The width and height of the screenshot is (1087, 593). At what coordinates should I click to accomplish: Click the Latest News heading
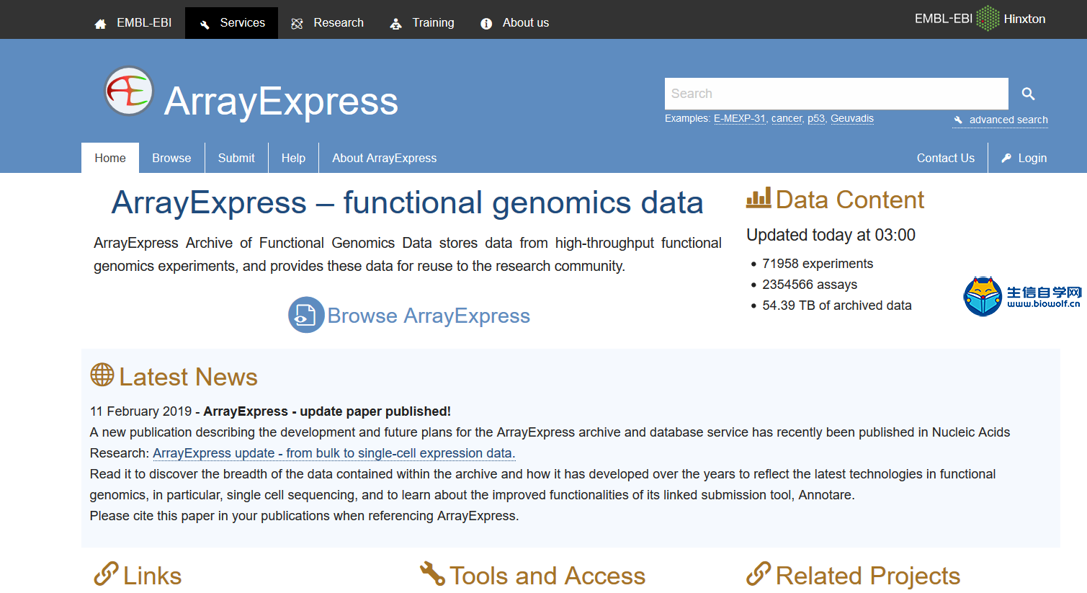[x=188, y=377]
